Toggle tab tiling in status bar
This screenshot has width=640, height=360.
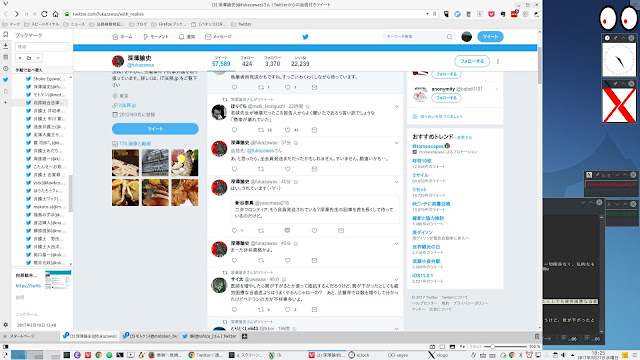(x=442, y=347)
